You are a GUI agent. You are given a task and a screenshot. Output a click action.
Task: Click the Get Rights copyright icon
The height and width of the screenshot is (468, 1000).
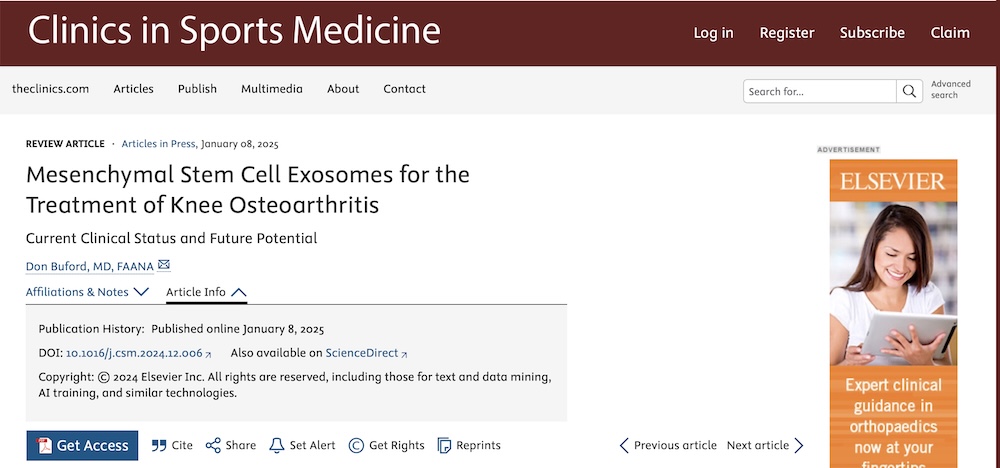coord(356,445)
